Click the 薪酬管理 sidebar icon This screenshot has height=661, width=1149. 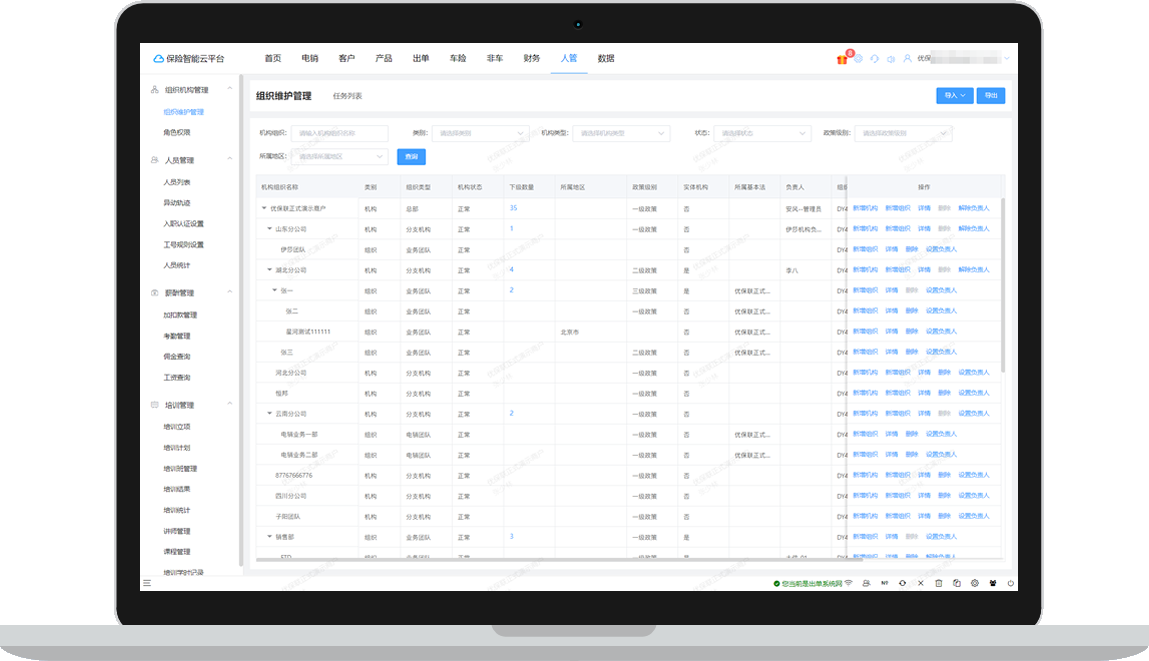pos(155,292)
